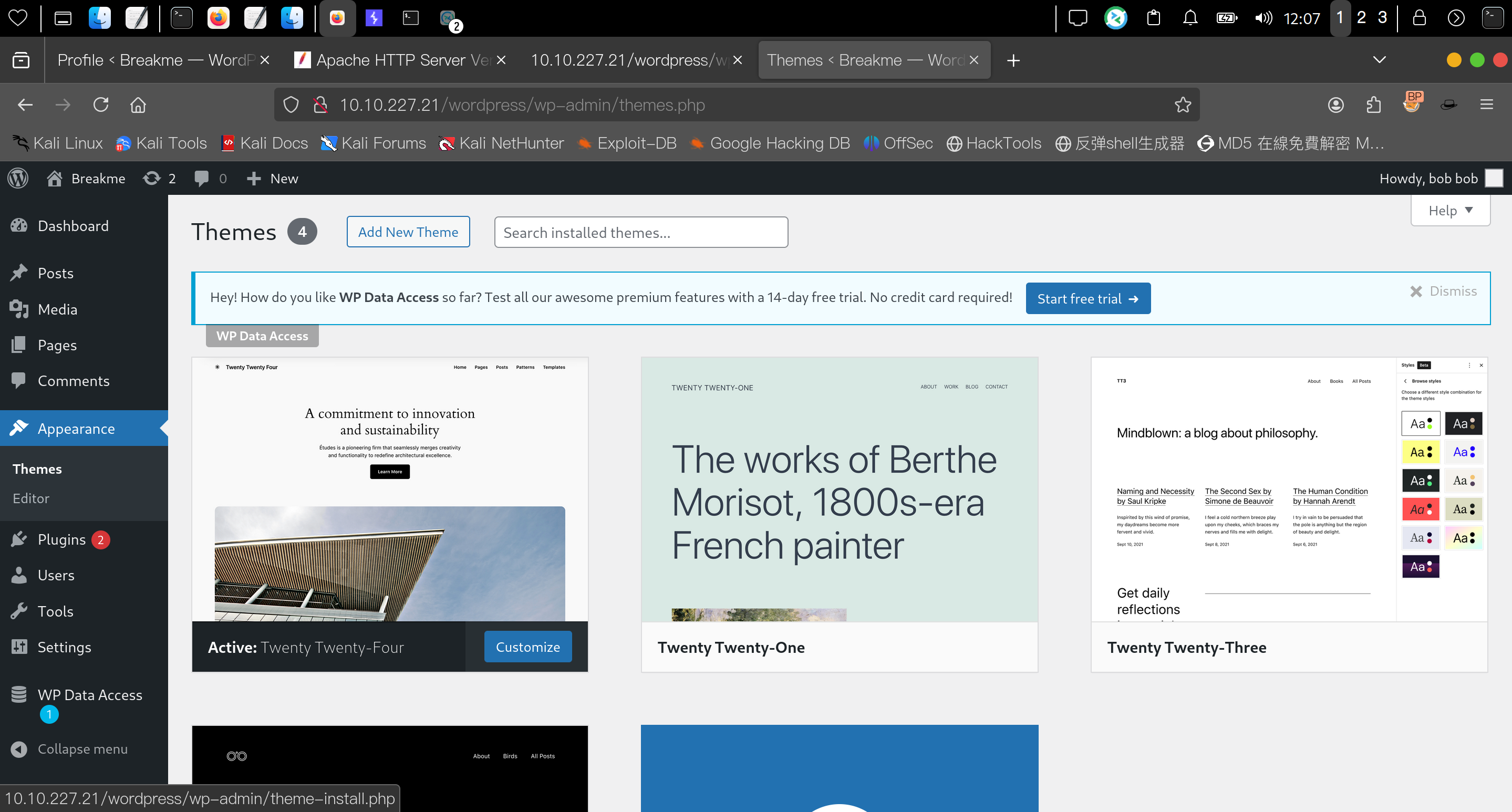Viewport: 1512px width, 812px height.
Task: Open the volume speaker icon
Action: tap(1263, 18)
